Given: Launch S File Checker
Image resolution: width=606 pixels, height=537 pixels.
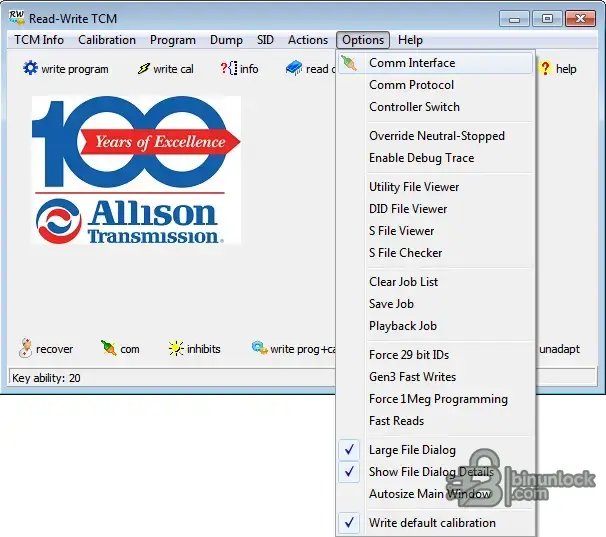Looking at the screenshot, I should pyautogui.click(x=437, y=253).
